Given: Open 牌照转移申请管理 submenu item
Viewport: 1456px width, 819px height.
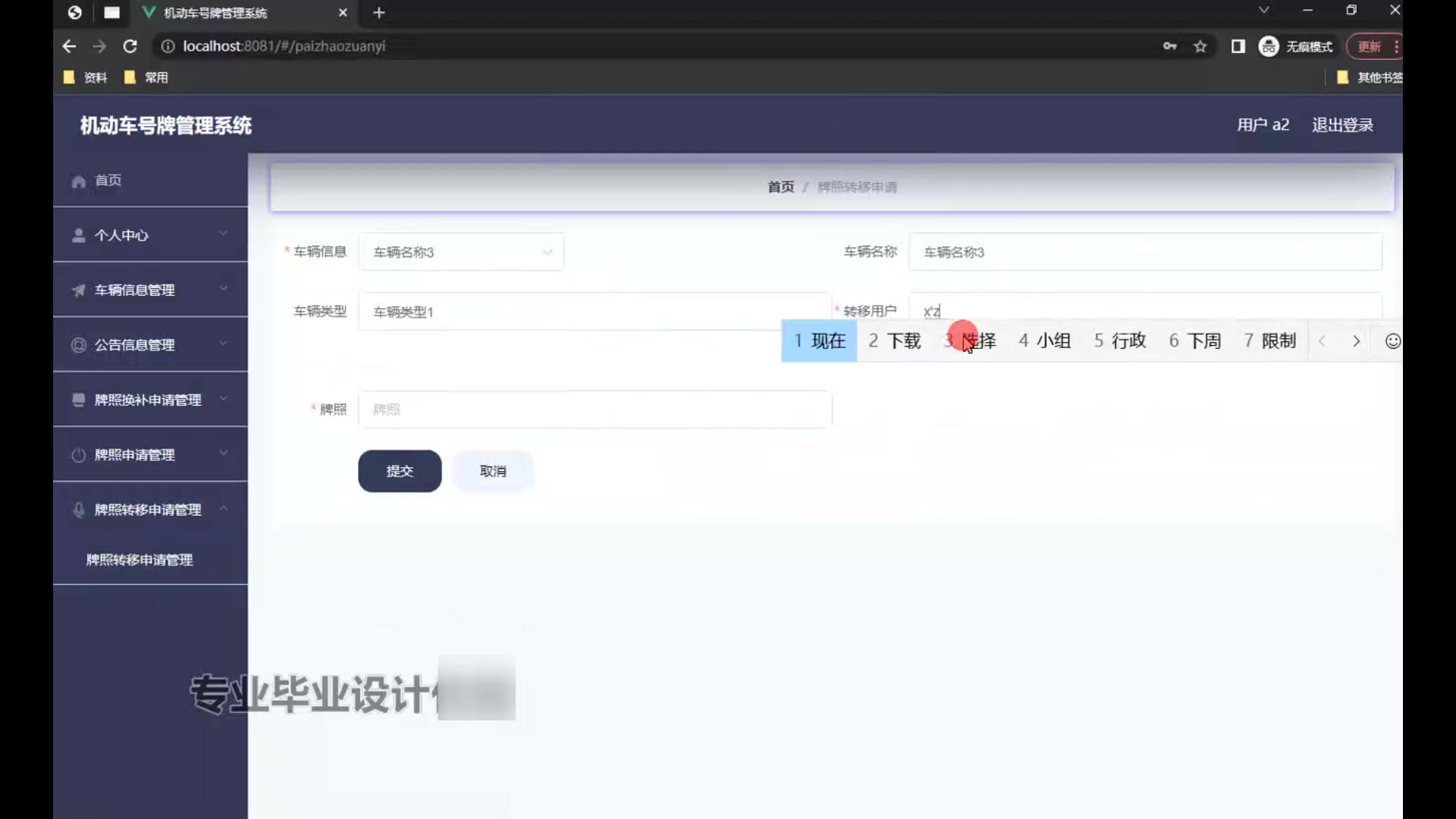Looking at the screenshot, I should 140,560.
